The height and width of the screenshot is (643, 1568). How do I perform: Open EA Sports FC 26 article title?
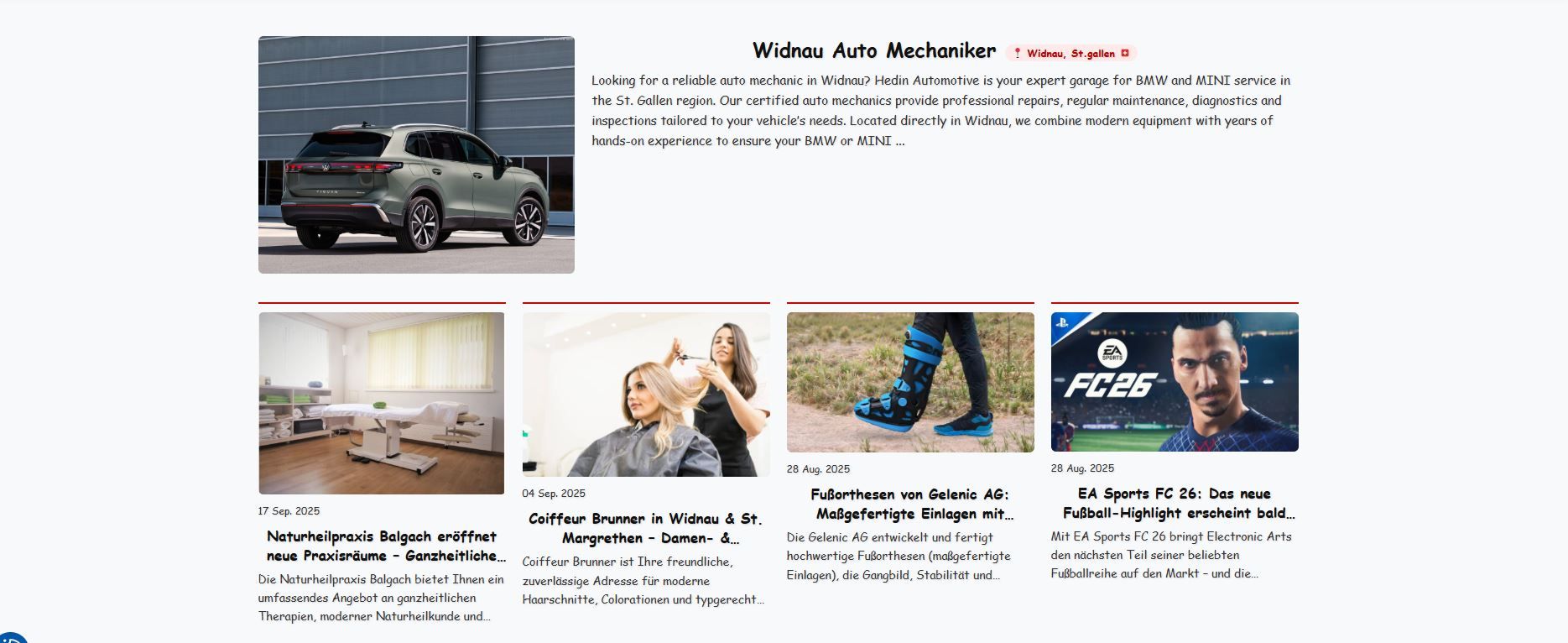click(x=1175, y=503)
